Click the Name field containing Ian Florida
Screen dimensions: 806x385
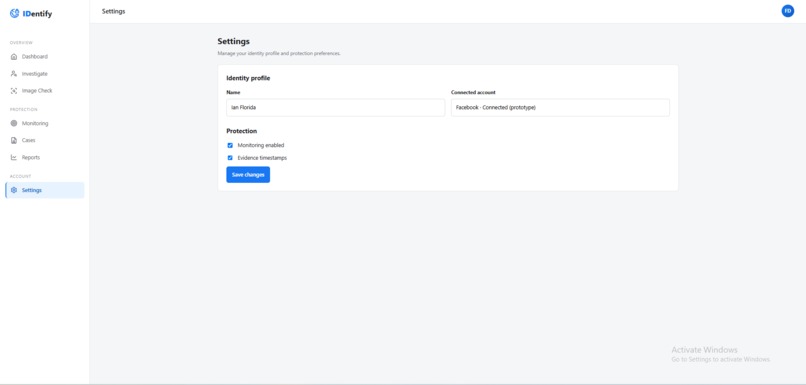pyautogui.click(x=335, y=107)
